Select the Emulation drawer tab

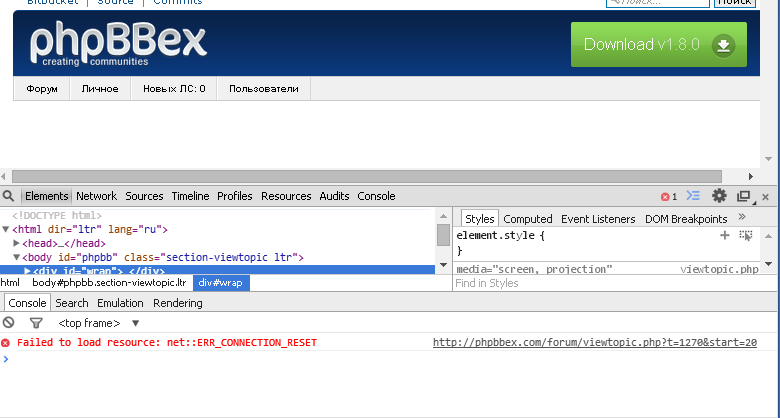120,303
